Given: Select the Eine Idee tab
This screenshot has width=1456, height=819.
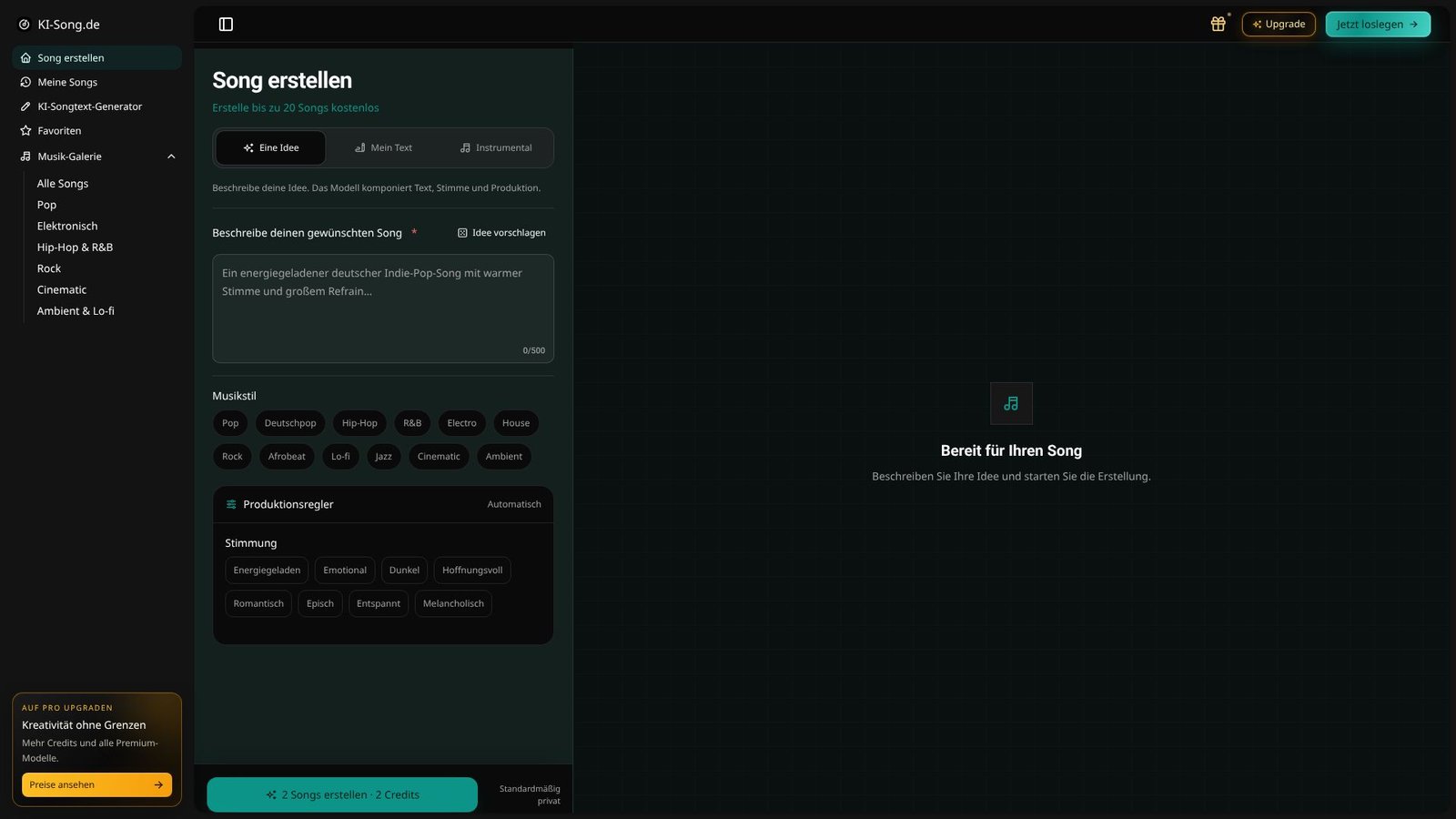Looking at the screenshot, I should pyautogui.click(x=271, y=147).
